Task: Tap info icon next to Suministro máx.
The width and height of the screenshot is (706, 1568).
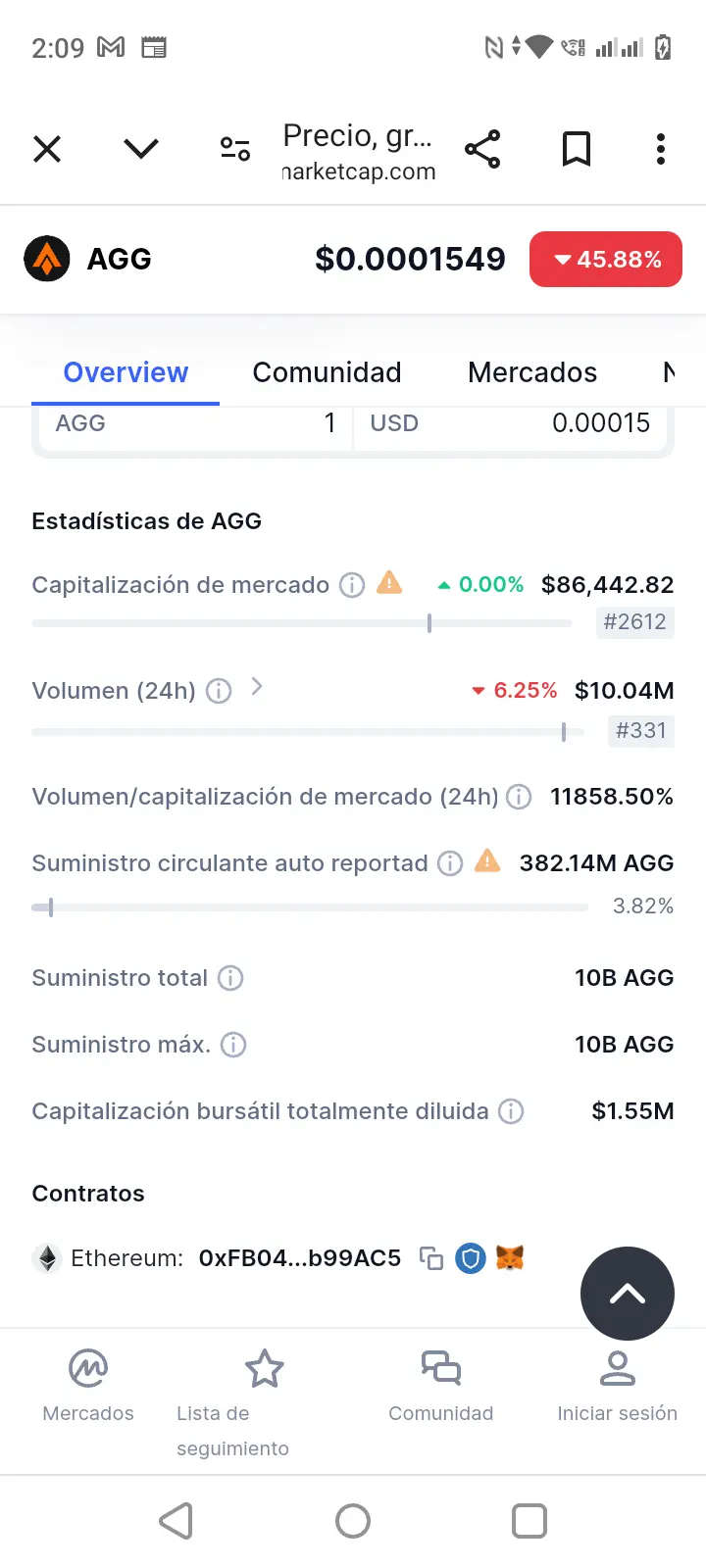Action: [x=233, y=1045]
